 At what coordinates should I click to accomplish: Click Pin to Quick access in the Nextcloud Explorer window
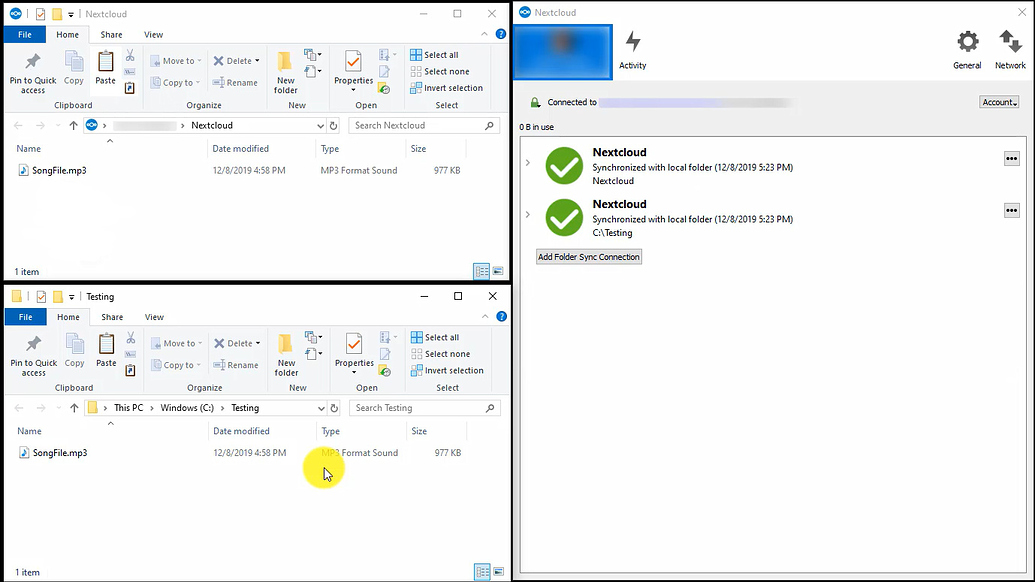tap(33, 73)
